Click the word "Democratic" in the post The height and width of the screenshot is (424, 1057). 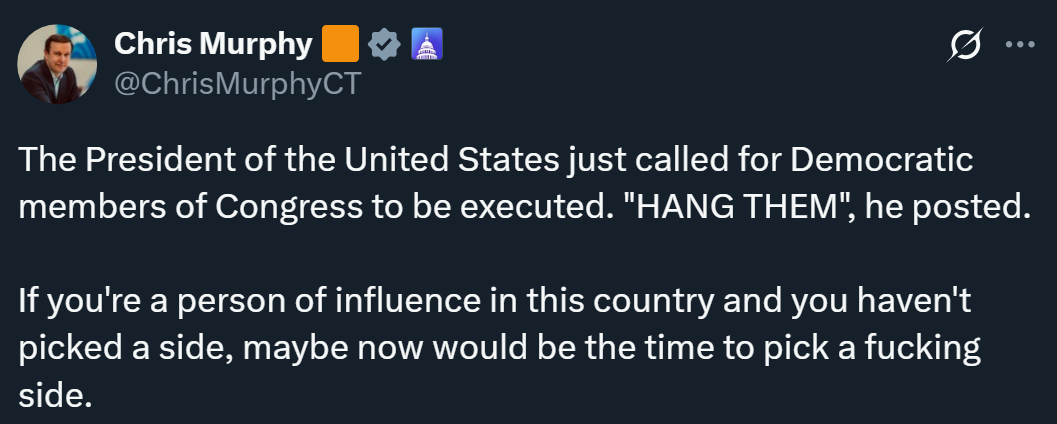(x=881, y=160)
